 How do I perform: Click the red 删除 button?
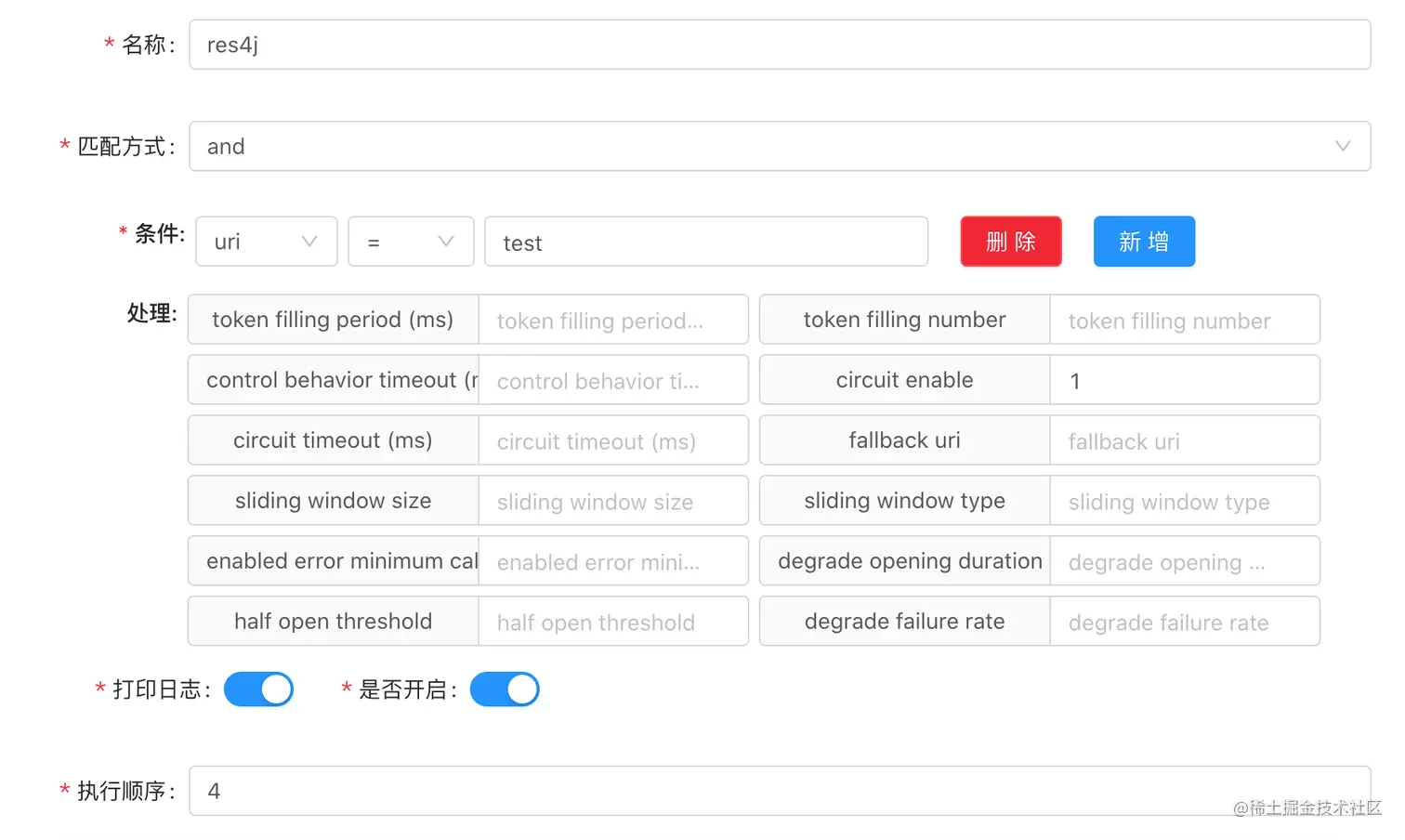coord(1011,242)
